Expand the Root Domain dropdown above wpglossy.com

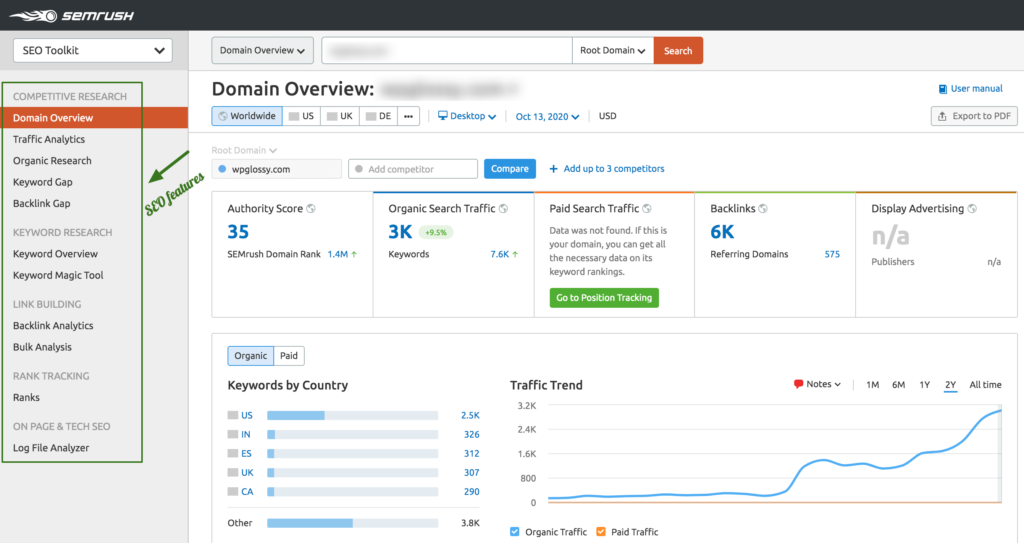click(x=244, y=150)
